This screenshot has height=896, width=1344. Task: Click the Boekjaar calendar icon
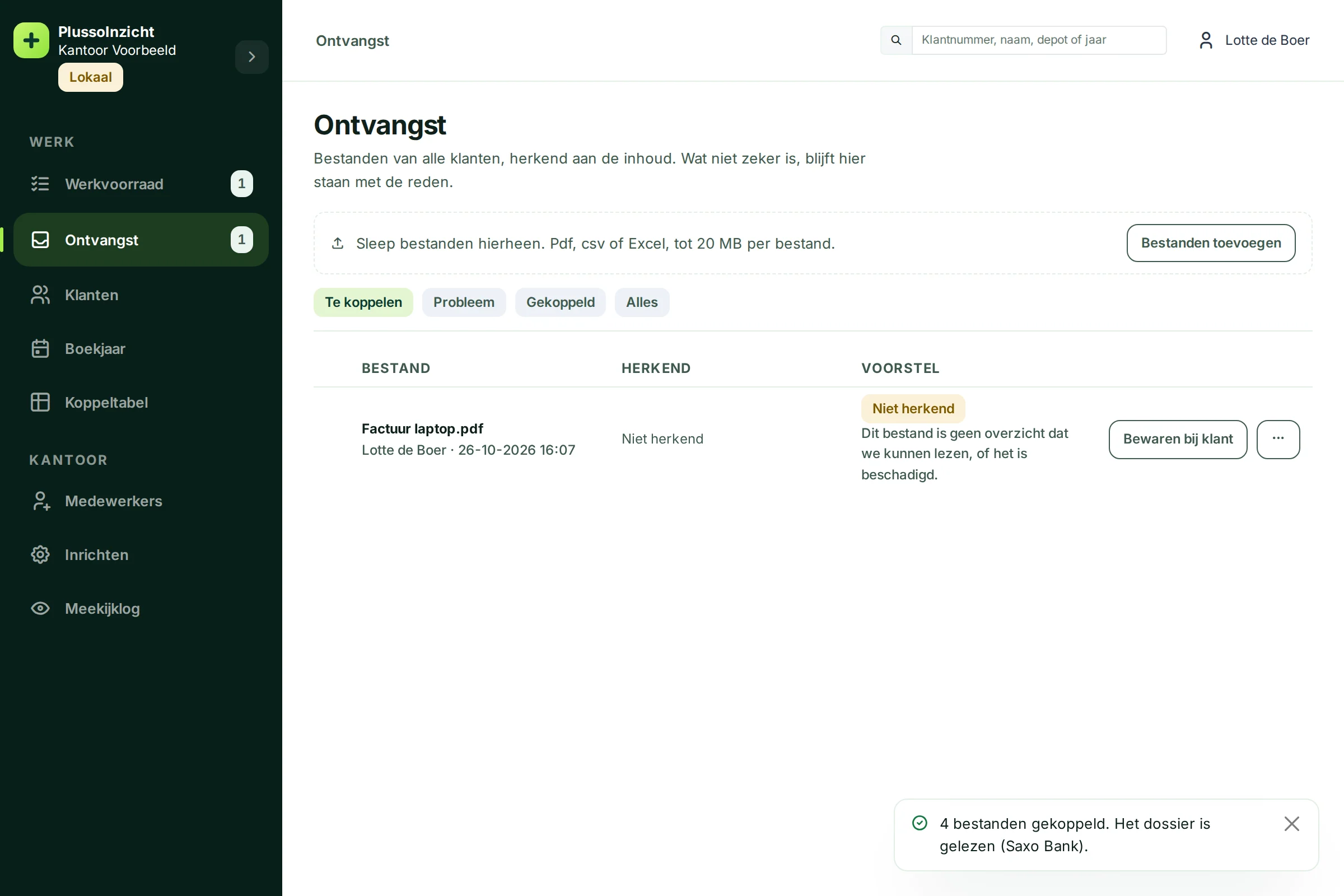tap(40, 348)
